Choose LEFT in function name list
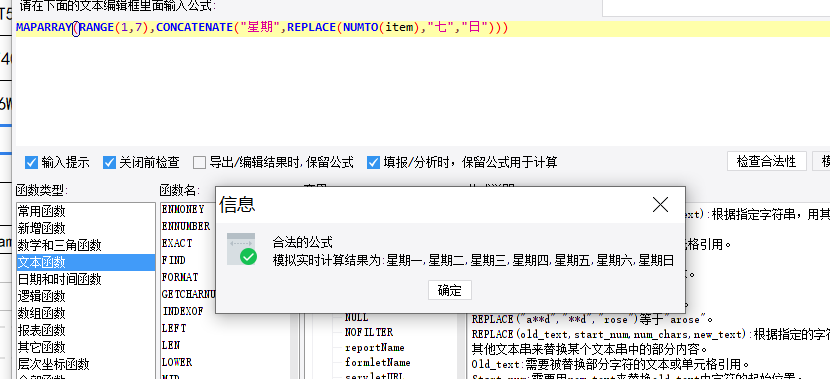The image size is (830, 379). tap(174, 328)
